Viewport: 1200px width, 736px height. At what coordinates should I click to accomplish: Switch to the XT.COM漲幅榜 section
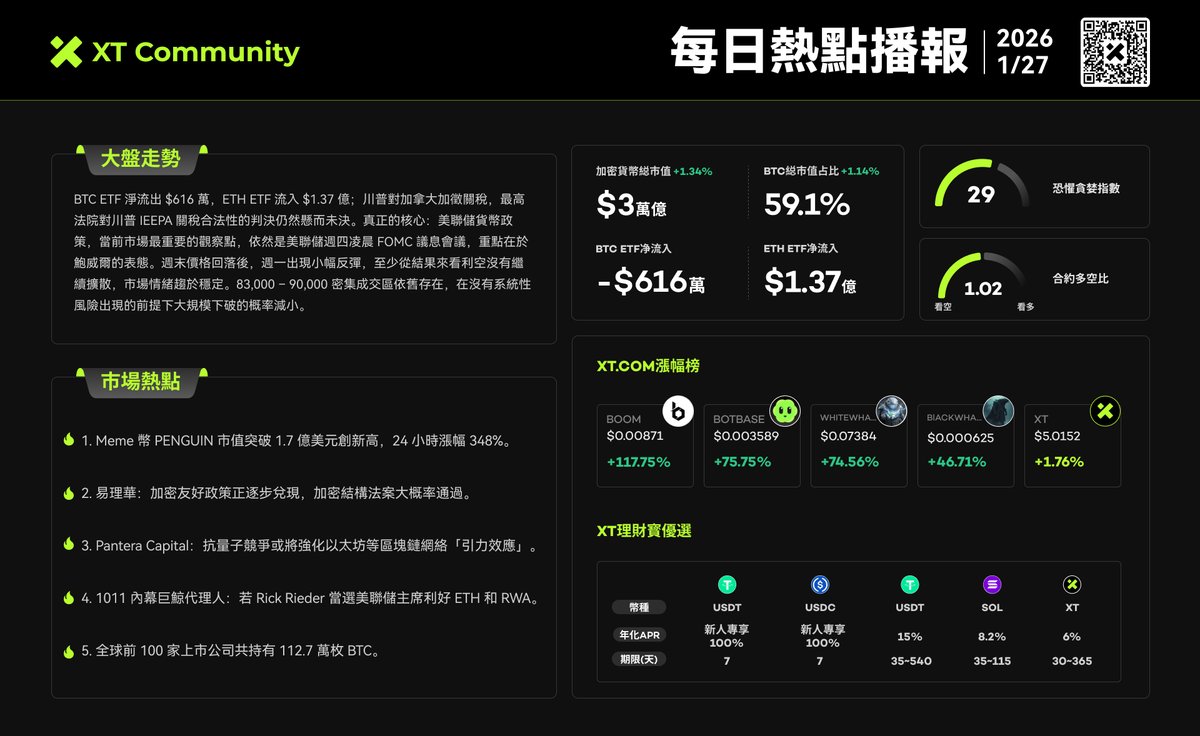pyautogui.click(x=649, y=366)
